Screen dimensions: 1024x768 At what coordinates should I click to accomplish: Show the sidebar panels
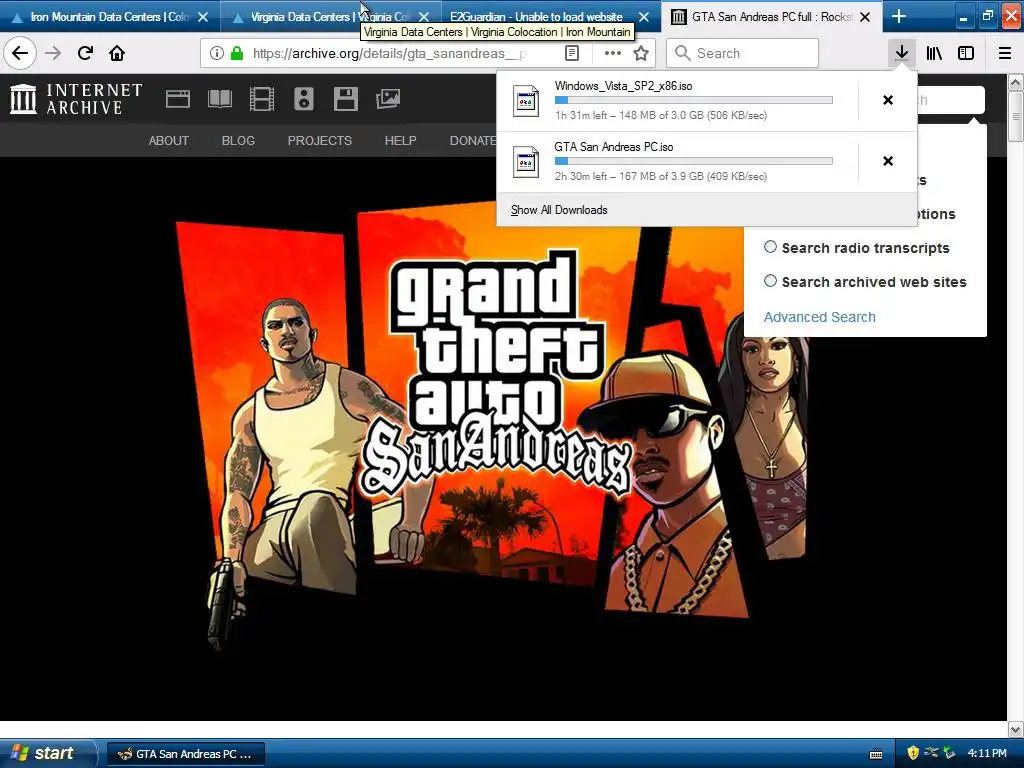pos(966,53)
